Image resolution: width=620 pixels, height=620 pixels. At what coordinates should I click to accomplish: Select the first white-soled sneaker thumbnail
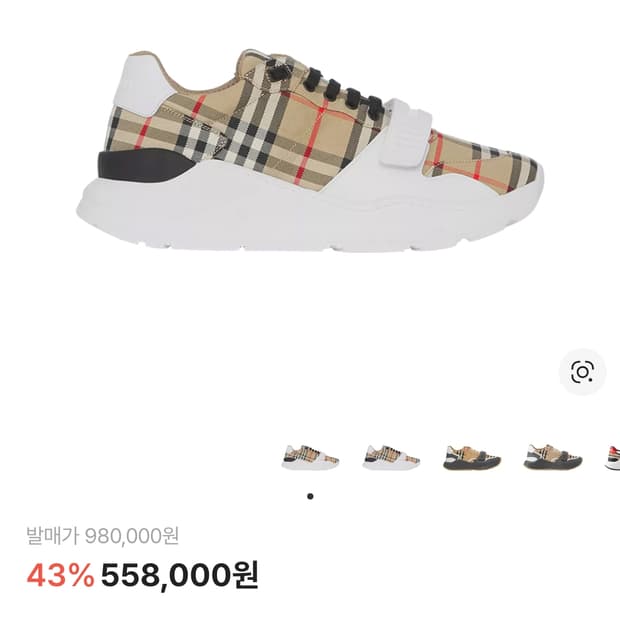coord(310,457)
